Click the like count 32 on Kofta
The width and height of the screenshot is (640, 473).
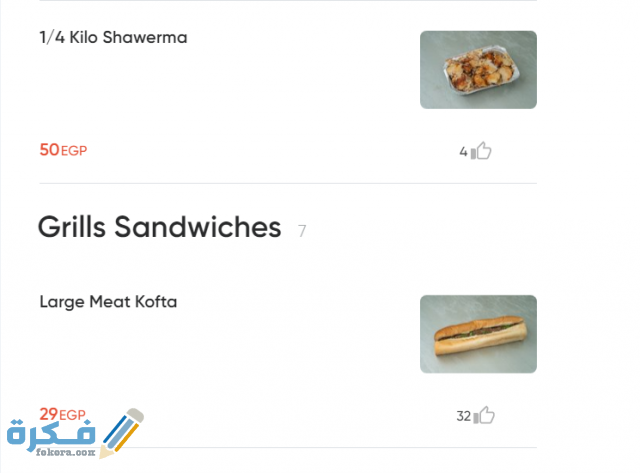(463, 416)
